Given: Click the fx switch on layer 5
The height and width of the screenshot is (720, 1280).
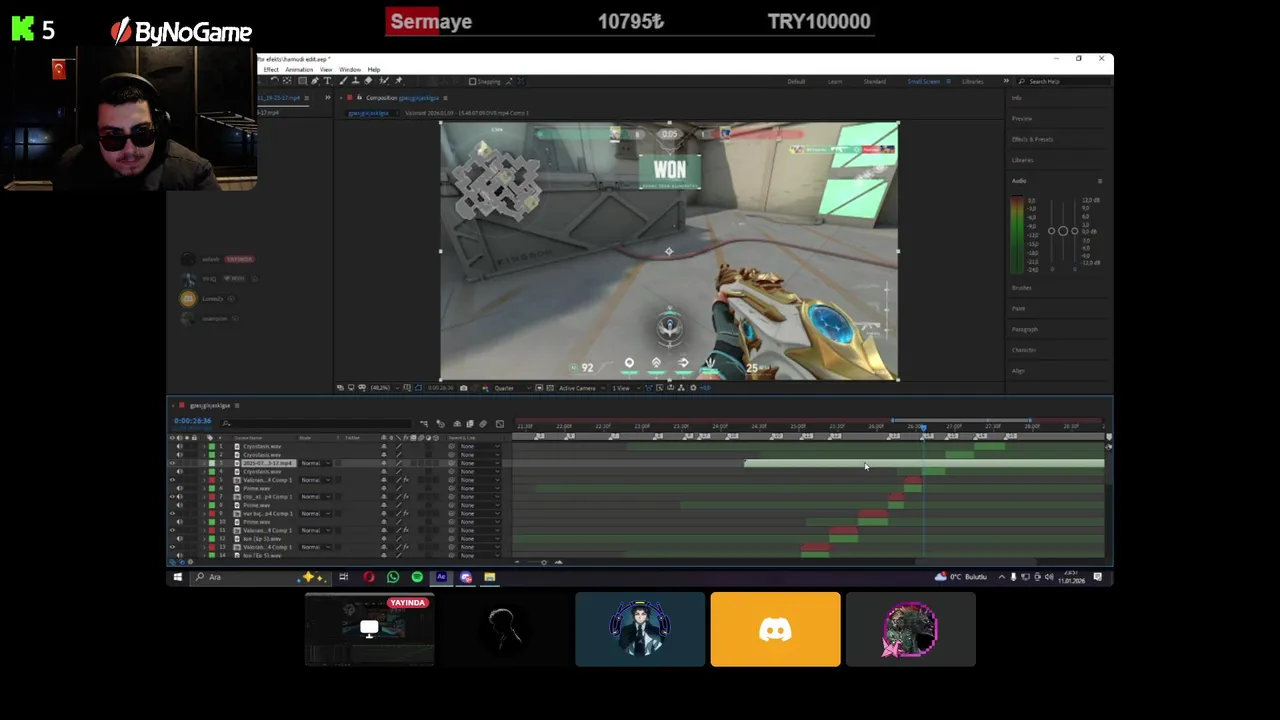Looking at the screenshot, I should point(406,480).
